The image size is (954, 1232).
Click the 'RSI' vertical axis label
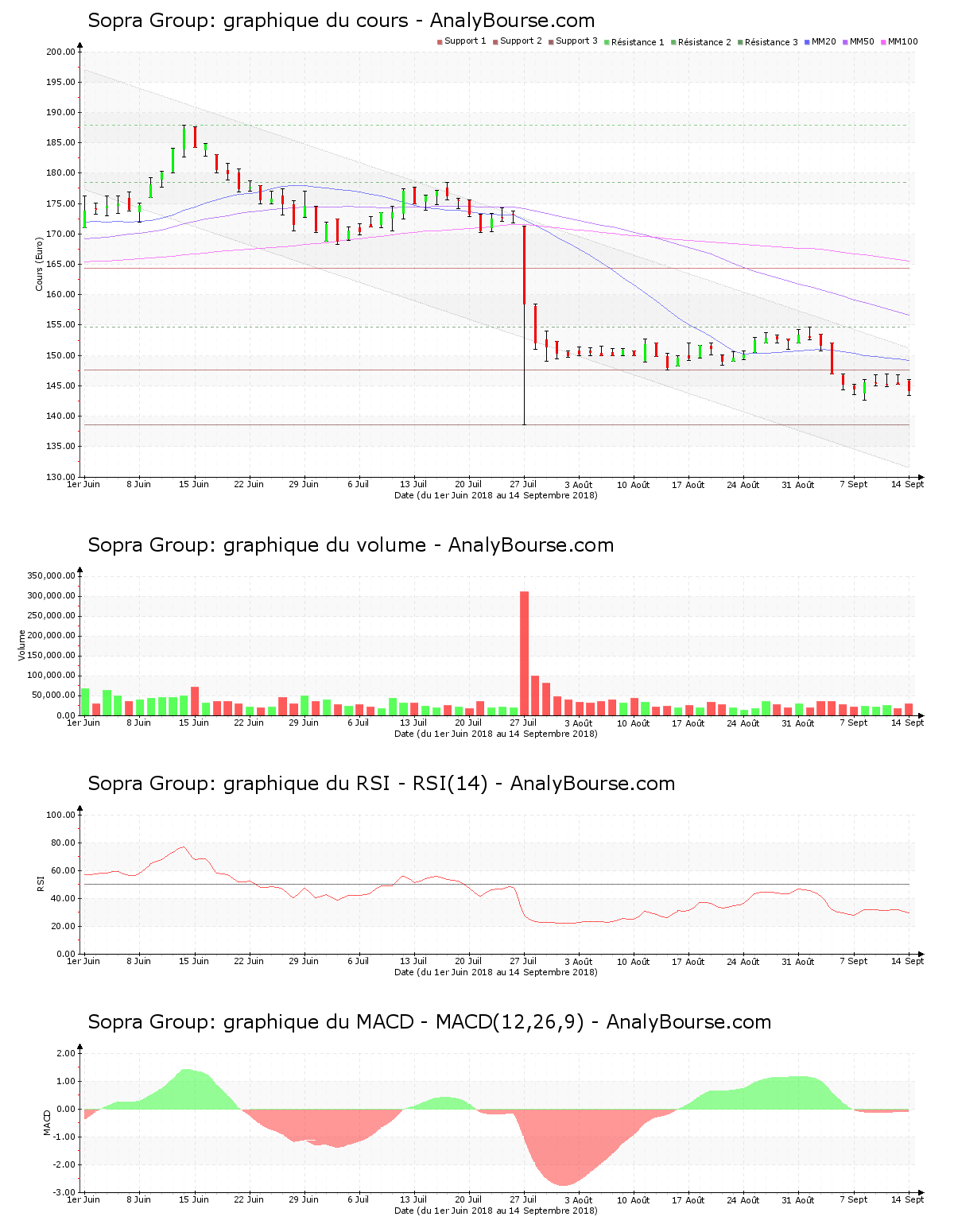(40, 883)
